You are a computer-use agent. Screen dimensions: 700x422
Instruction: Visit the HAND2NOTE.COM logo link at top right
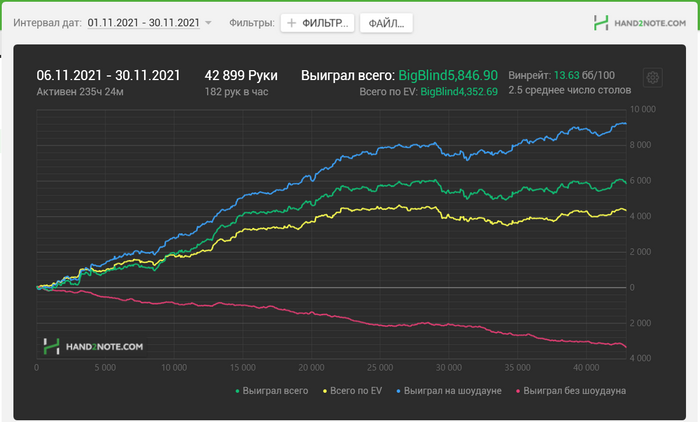[639, 23]
